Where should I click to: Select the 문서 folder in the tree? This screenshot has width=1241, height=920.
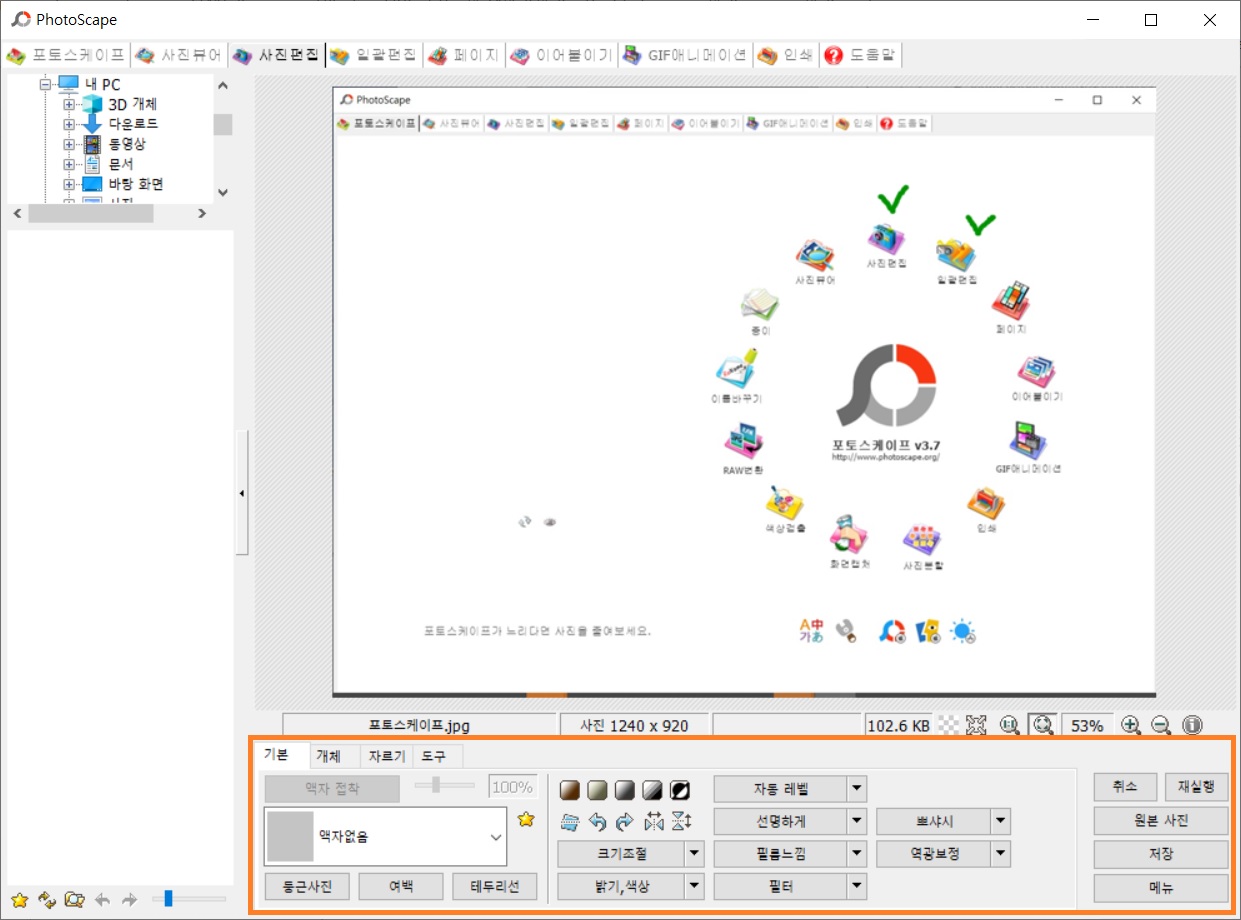pyautogui.click(x=121, y=164)
